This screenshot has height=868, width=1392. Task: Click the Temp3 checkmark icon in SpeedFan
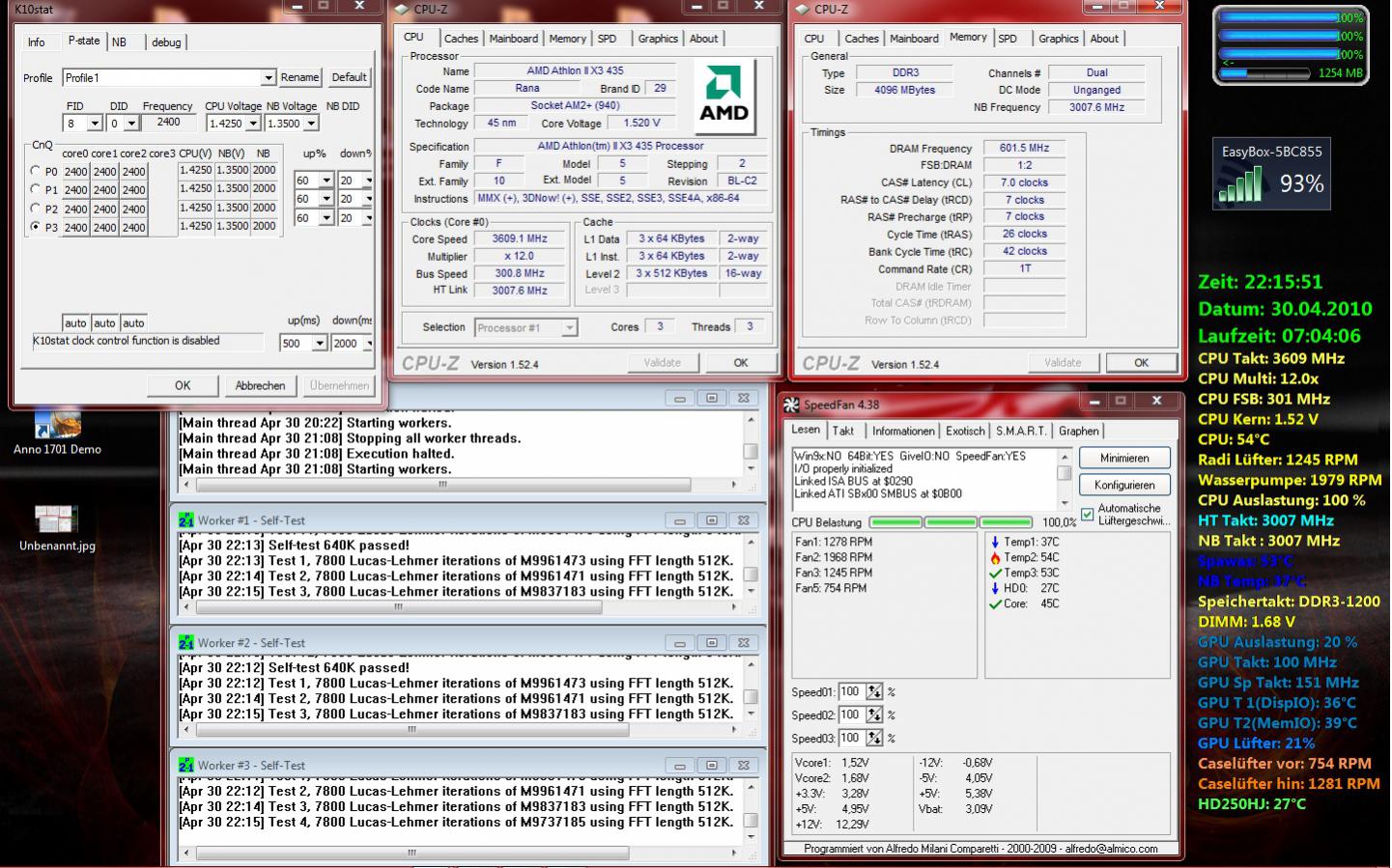coord(995,573)
